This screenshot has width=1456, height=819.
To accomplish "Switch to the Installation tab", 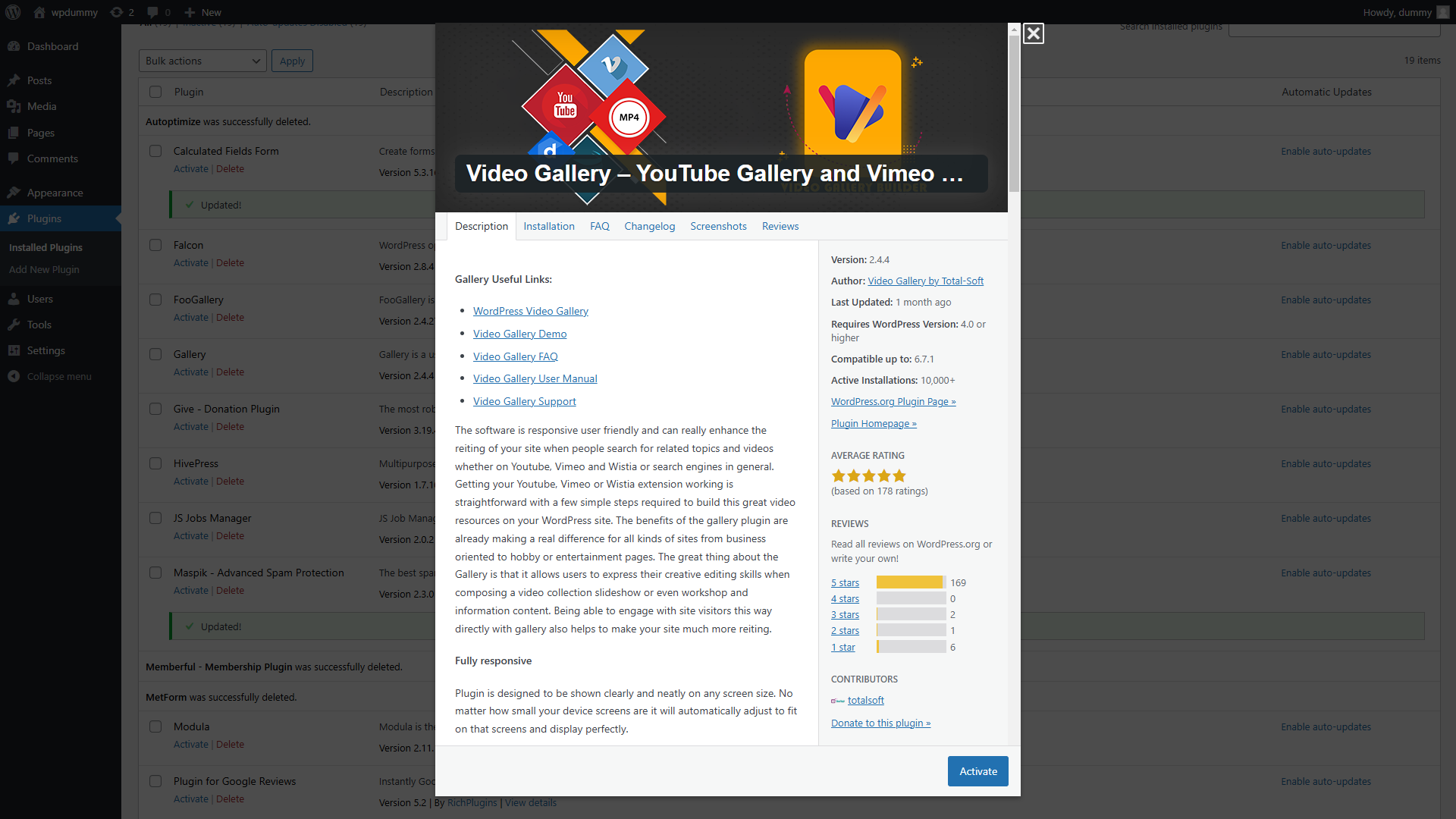I will click(x=549, y=226).
